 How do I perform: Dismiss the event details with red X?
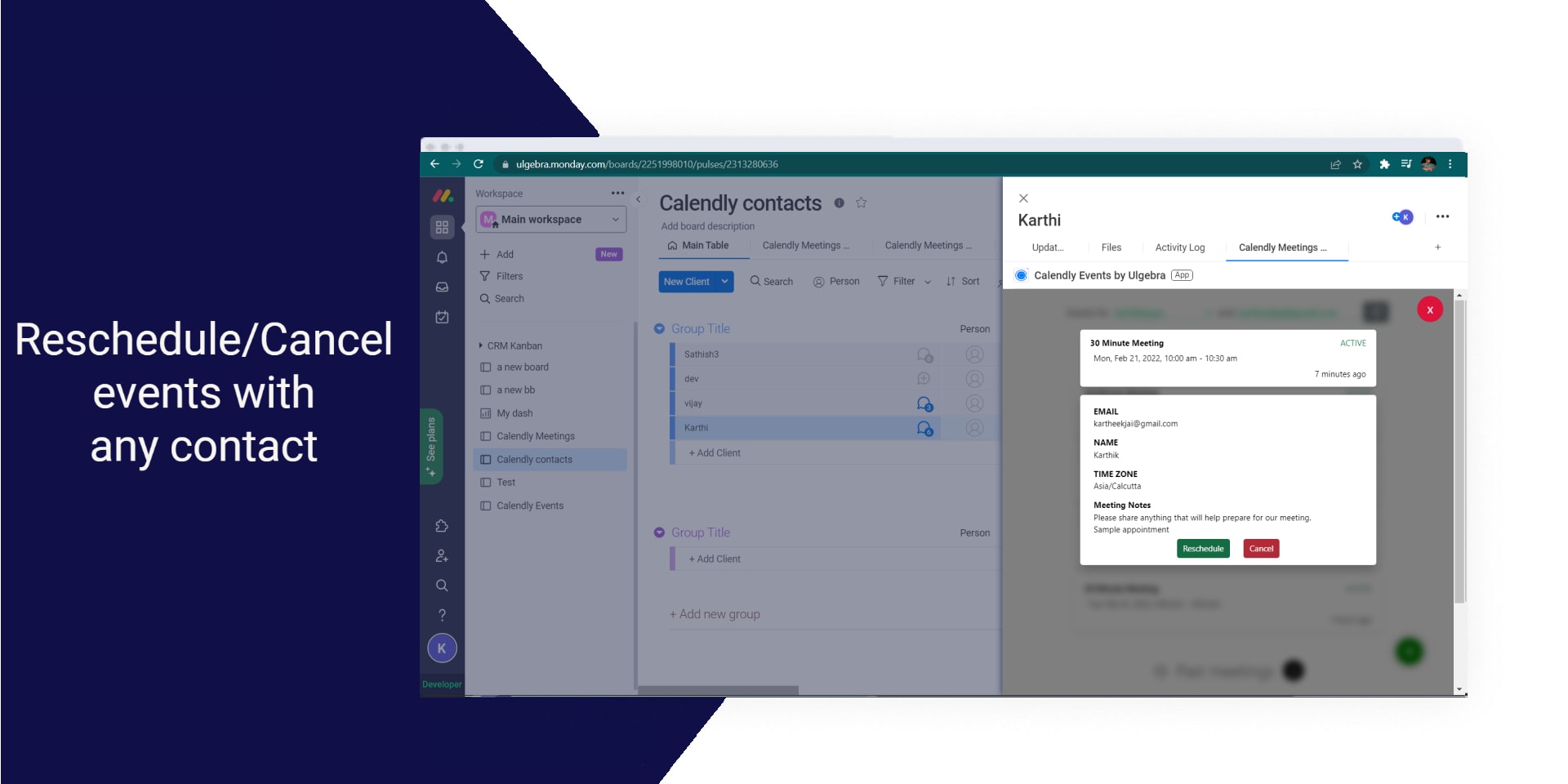1430,310
